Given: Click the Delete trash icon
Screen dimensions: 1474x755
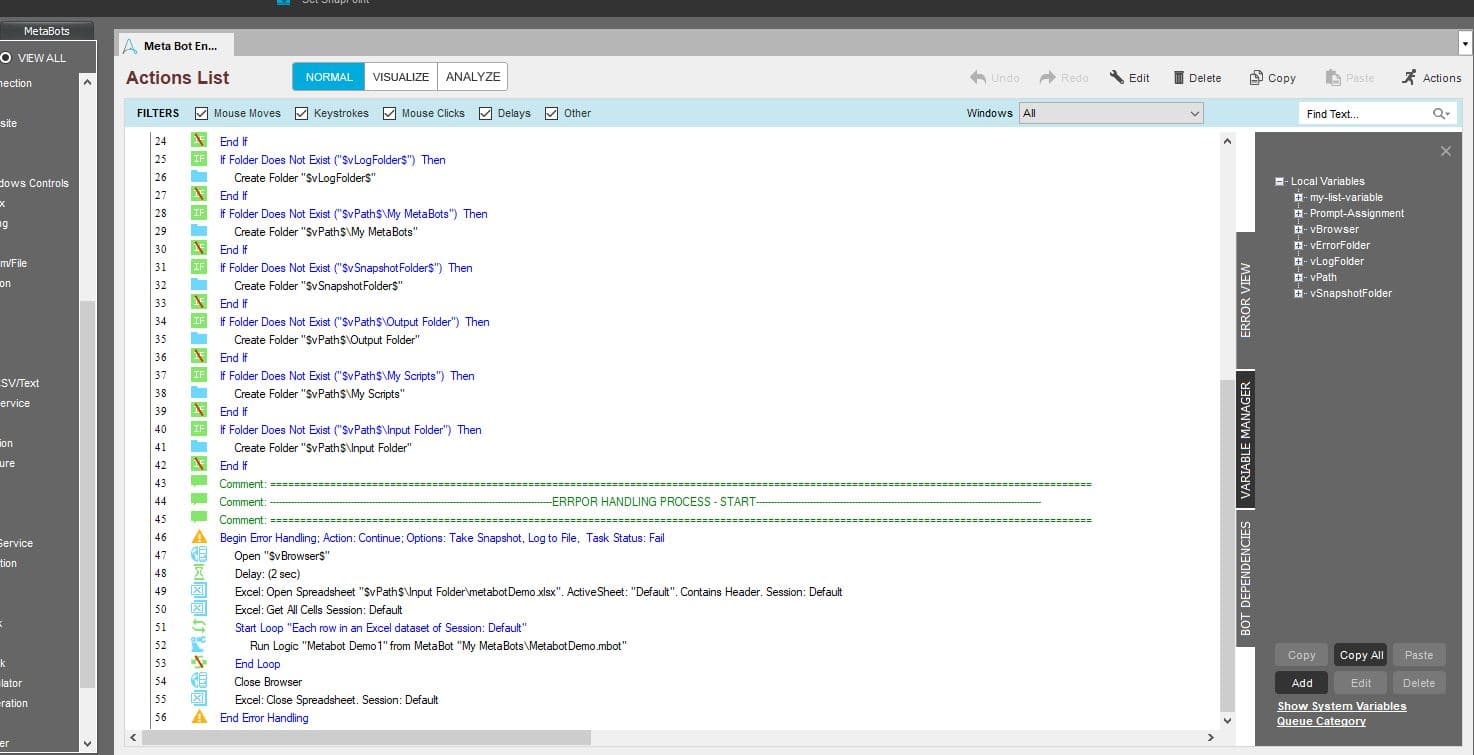Looking at the screenshot, I should [x=1179, y=77].
